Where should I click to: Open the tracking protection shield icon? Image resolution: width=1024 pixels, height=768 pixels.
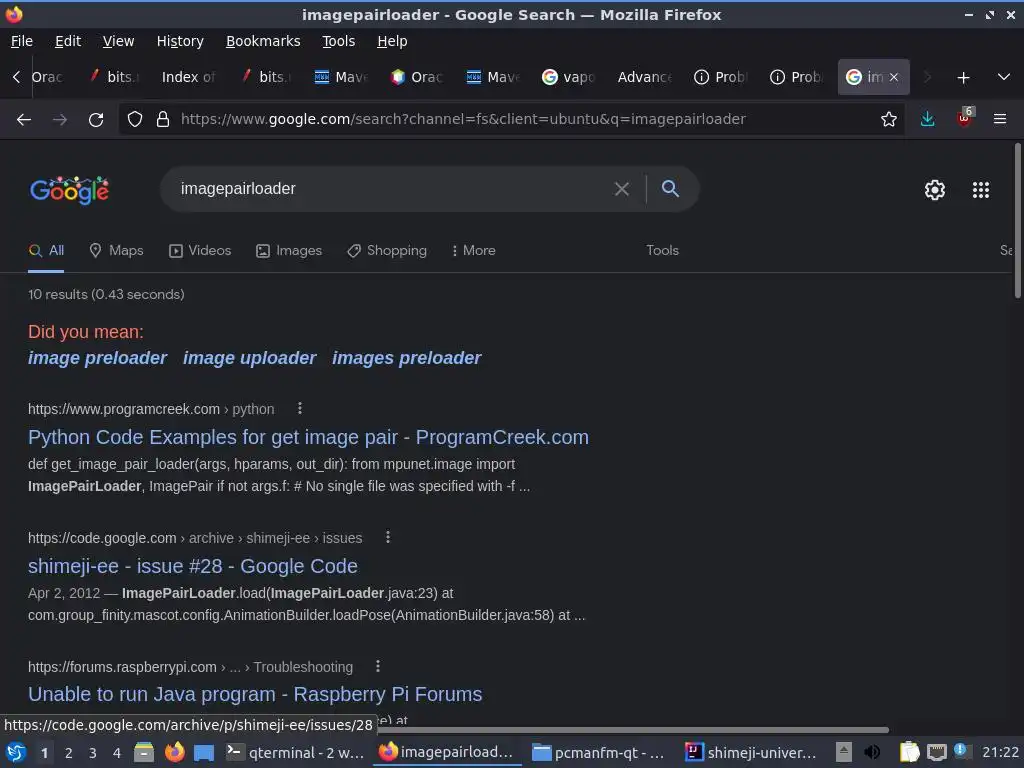point(135,119)
